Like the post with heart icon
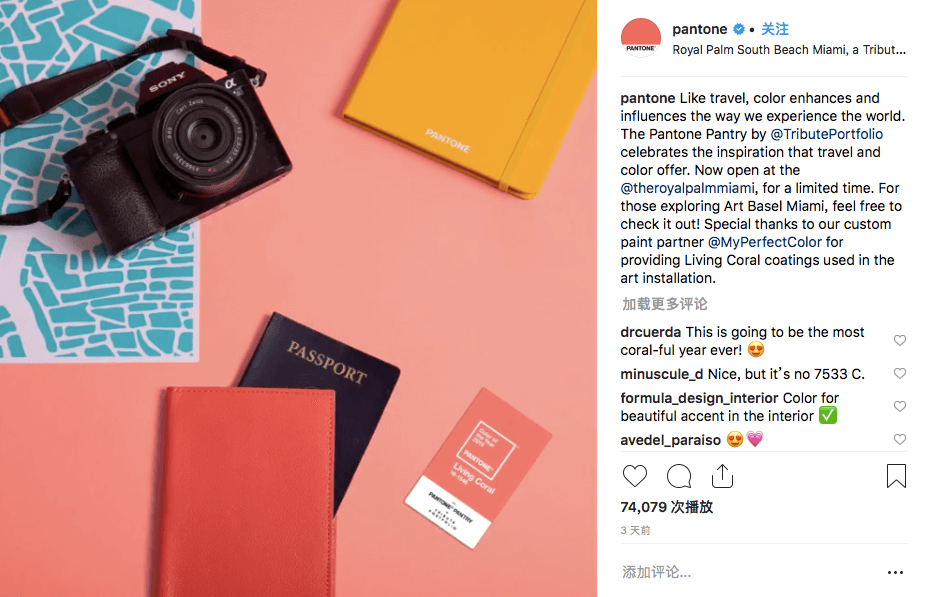The width and height of the screenshot is (929, 597). tap(635, 476)
